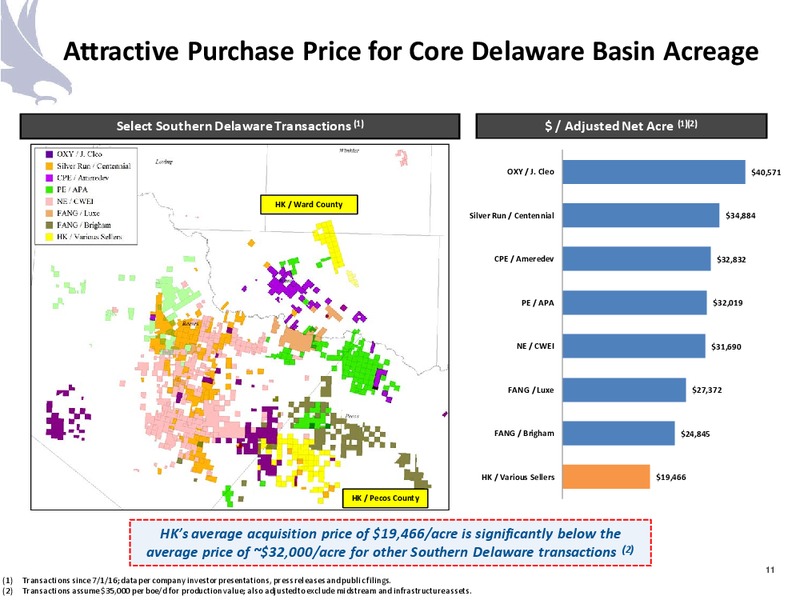Image resolution: width=800 pixels, height=600 pixels.
Task: Click the green PE / APA legend swatch
Action: pos(49,189)
